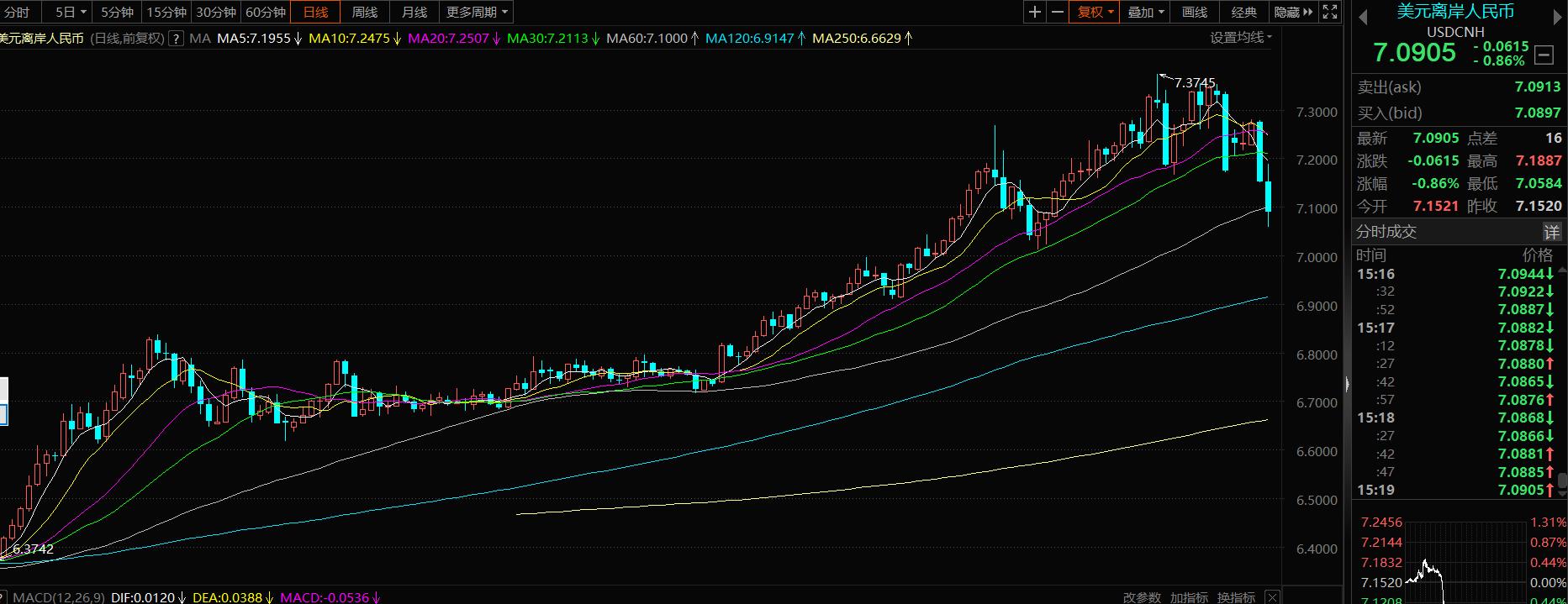Select the 日线 daily tab
Image resolution: width=1568 pixels, height=604 pixels.
tap(315, 12)
